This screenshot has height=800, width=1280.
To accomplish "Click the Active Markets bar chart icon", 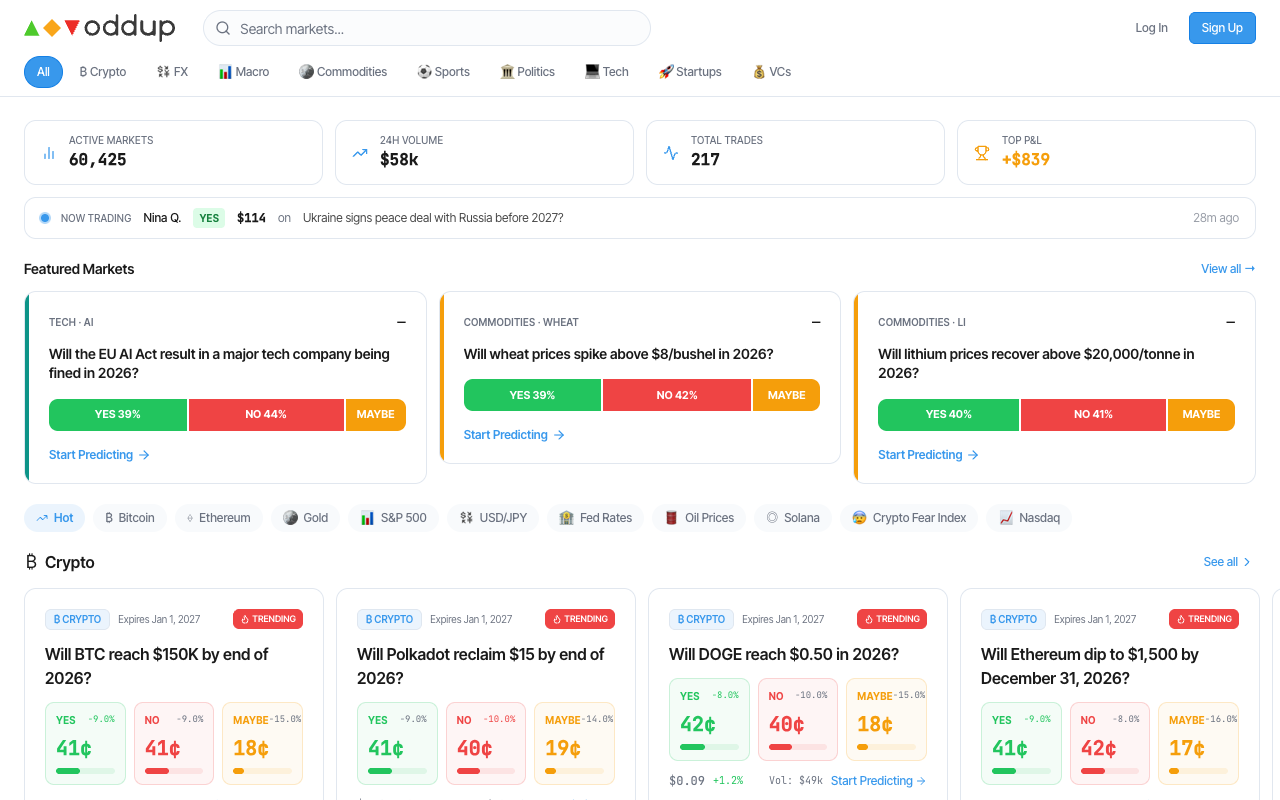I will (x=48, y=153).
